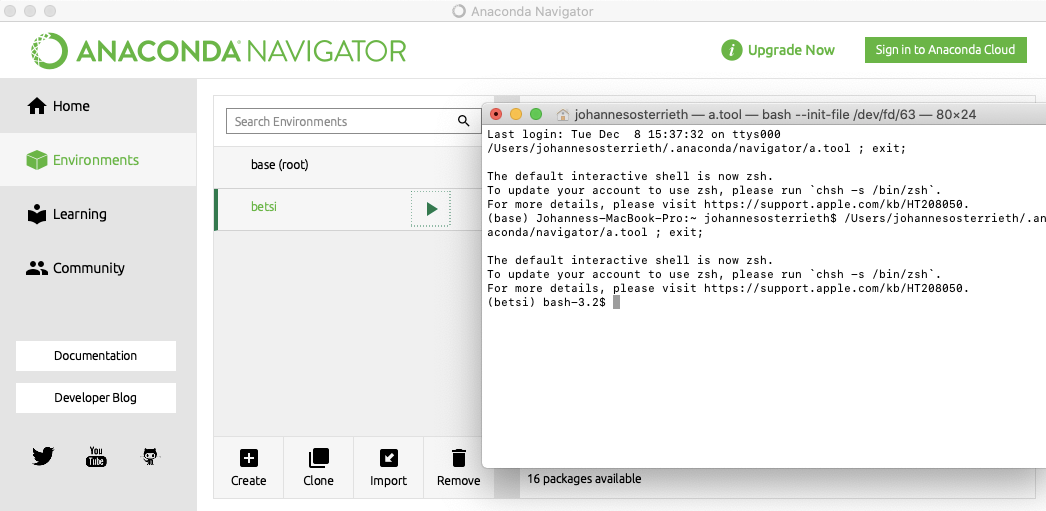Click the Community people icon
This screenshot has height=511, width=1046.
coord(36,268)
